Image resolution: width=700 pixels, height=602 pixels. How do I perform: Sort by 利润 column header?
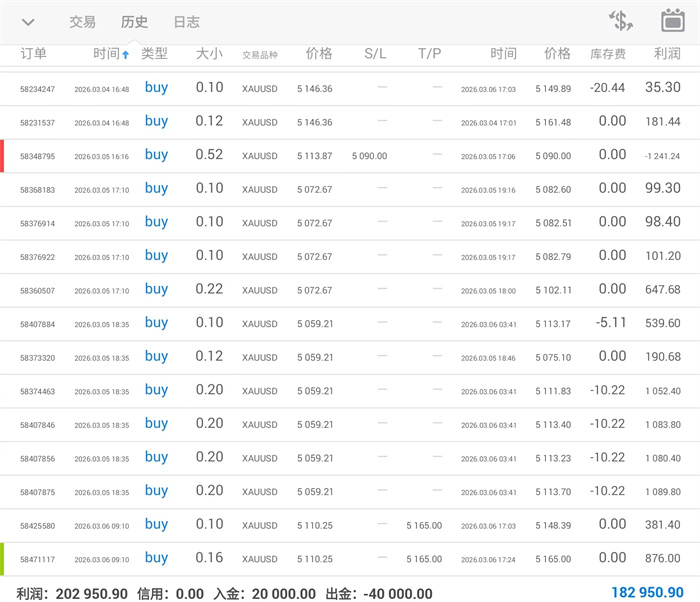(667, 54)
